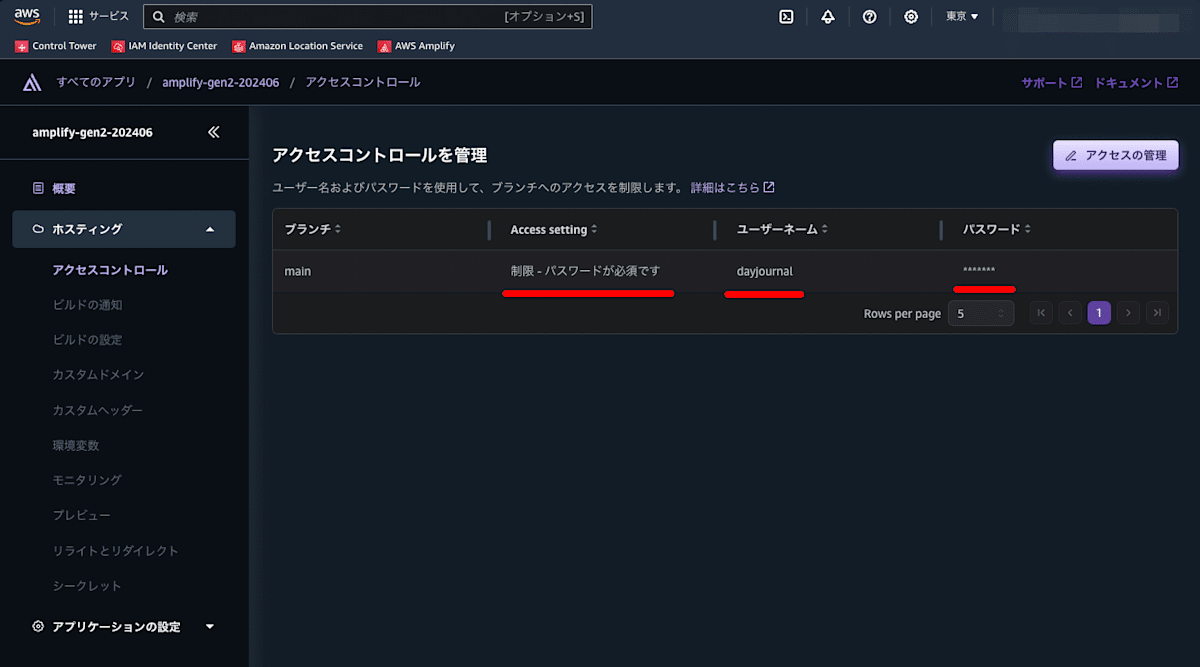Go to the next page button
This screenshot has height=667, width=1200.
[x=1128, y=313]
